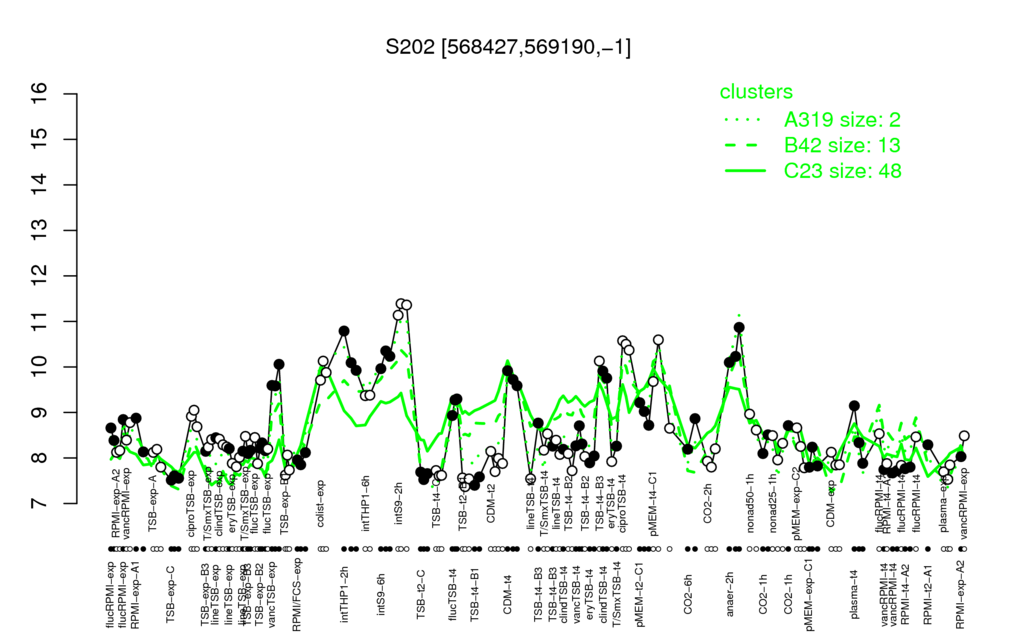Click the plot title S202 [568427,569190,-1]
Image resolution: width=1024 pixels, height=640 pixels.
(x=508, y=47)
